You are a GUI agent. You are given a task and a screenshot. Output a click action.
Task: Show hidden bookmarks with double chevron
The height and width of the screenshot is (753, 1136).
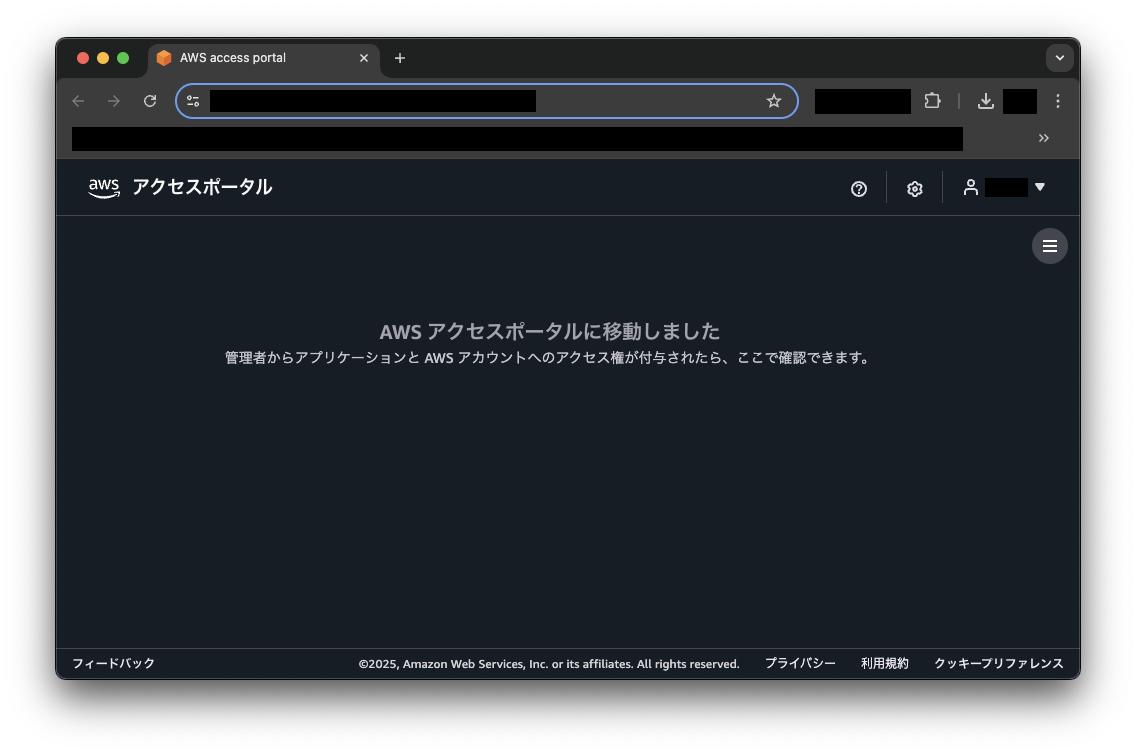click(x=1043, y=138)
